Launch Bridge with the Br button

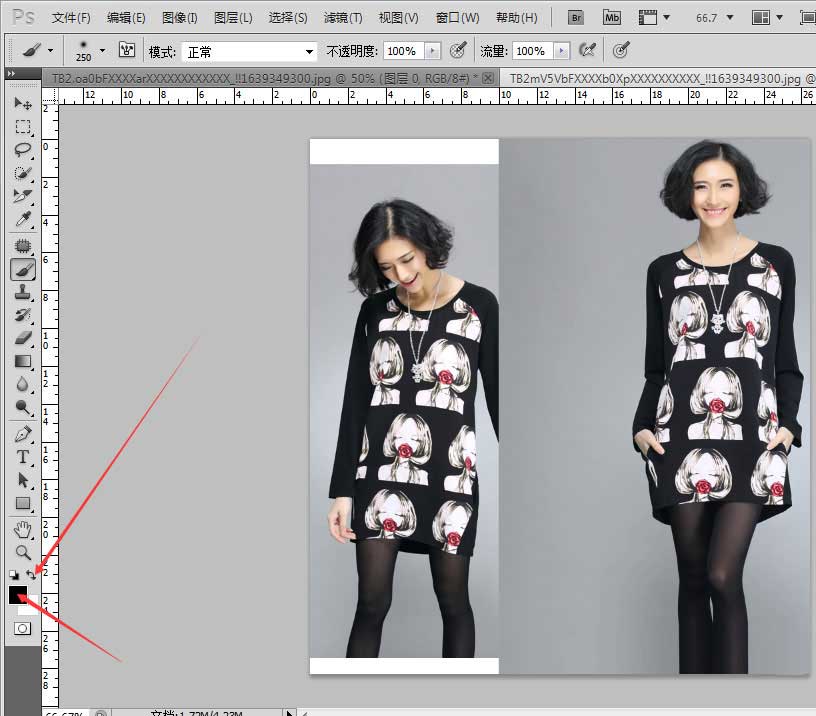576,18
